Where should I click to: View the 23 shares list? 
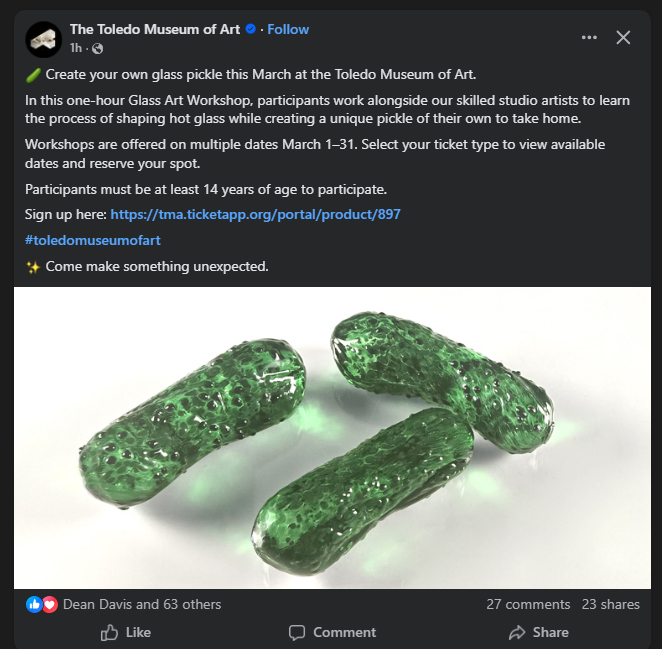[x=610, y=604]
